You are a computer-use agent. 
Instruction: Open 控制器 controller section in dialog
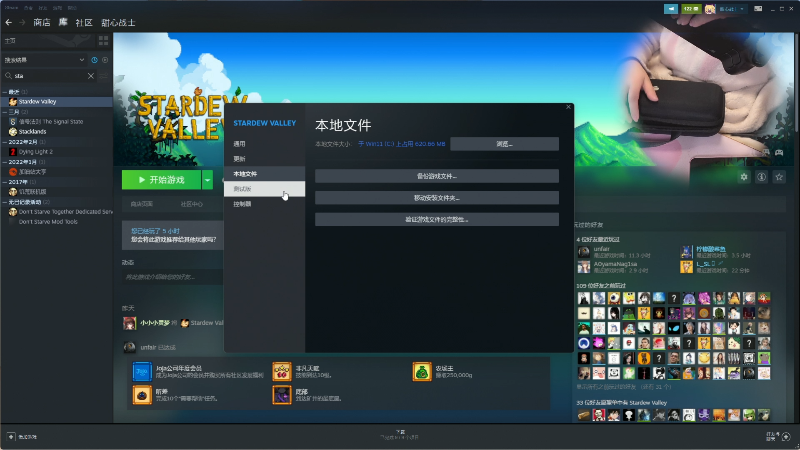(x=264, y=204)
